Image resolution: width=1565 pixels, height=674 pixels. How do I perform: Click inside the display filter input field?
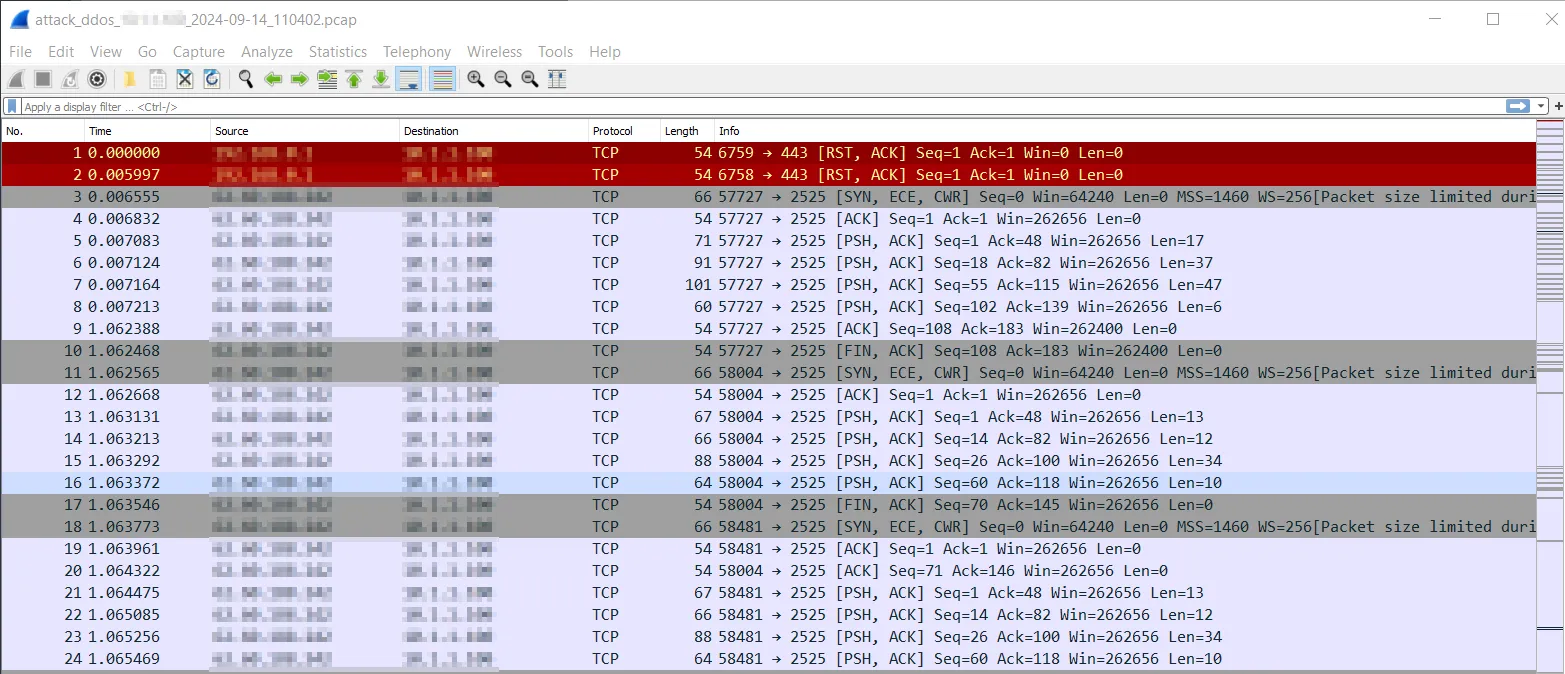coord(700,106)
